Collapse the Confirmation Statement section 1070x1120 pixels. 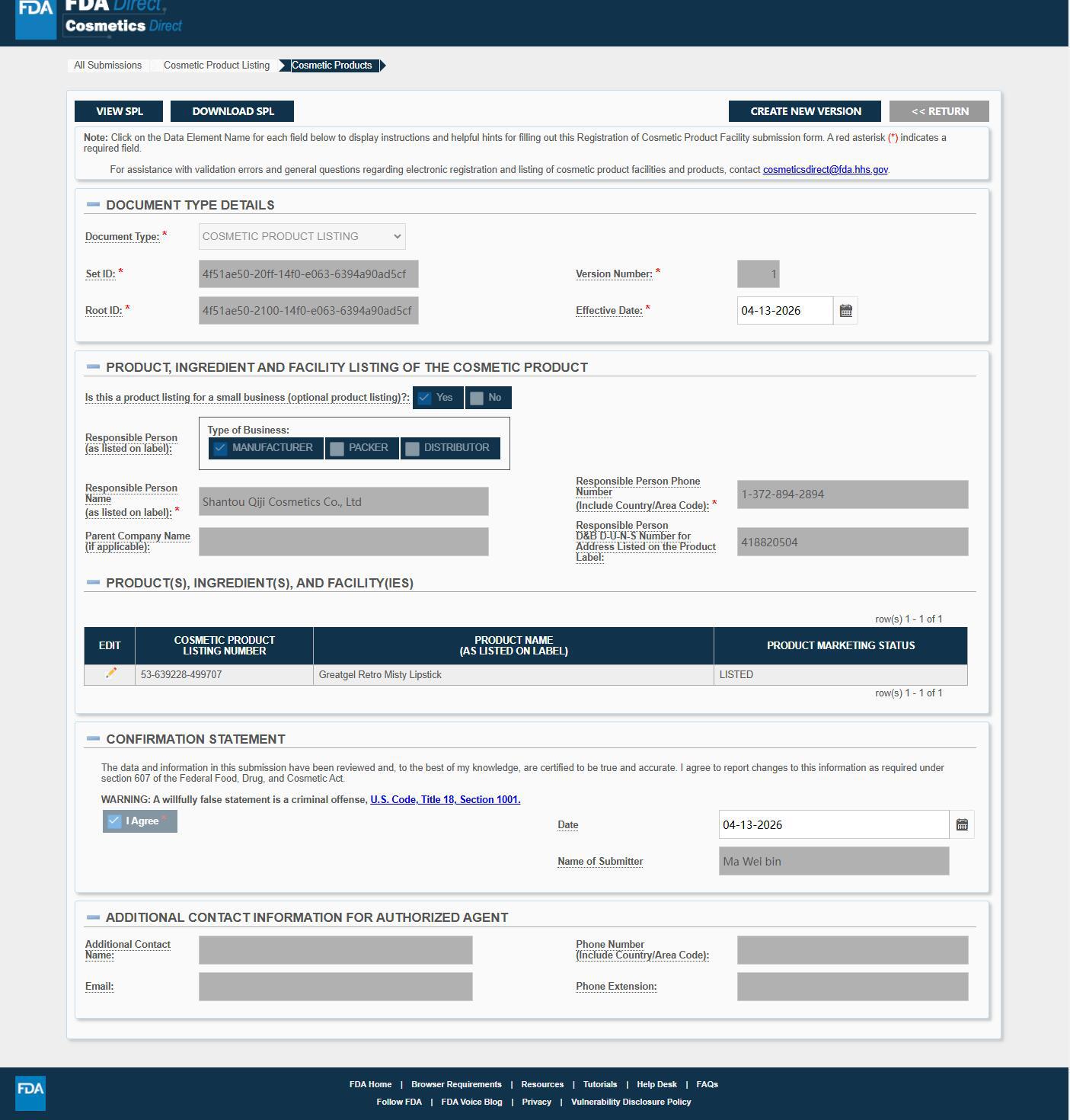point(94,738)
